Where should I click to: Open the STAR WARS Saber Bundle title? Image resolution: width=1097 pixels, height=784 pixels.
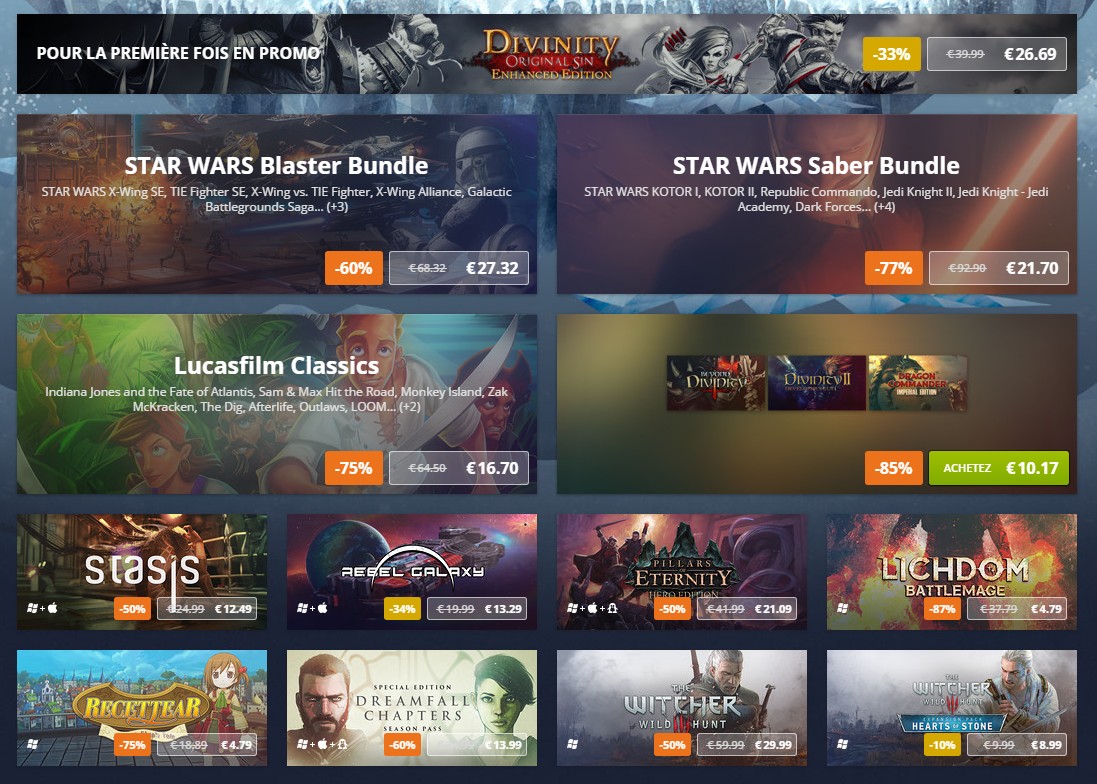click(x=816, y=166)
